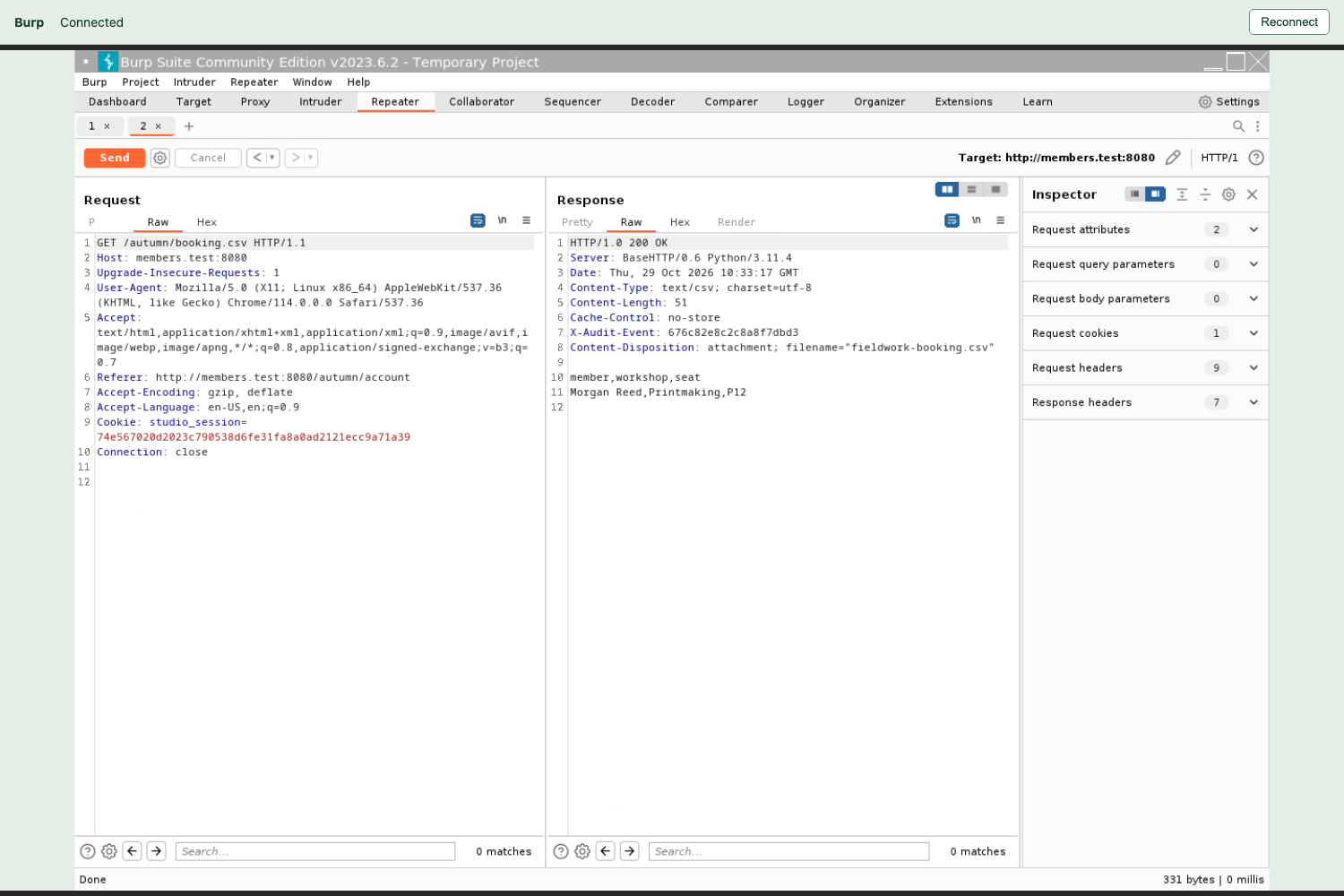Add new Repeater tab with plus
This screenshot has width=1344, height=896.
[x=189, y=126]
